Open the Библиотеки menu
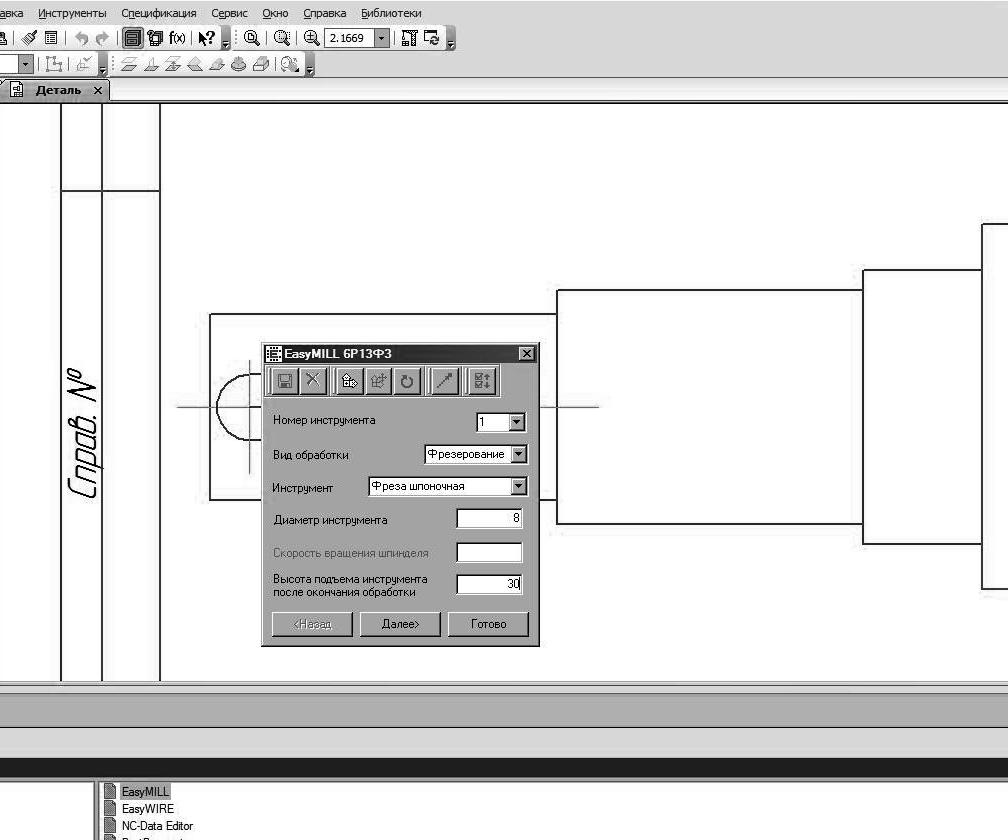The height and width of the screenshot is (840, 1008). 391,13
